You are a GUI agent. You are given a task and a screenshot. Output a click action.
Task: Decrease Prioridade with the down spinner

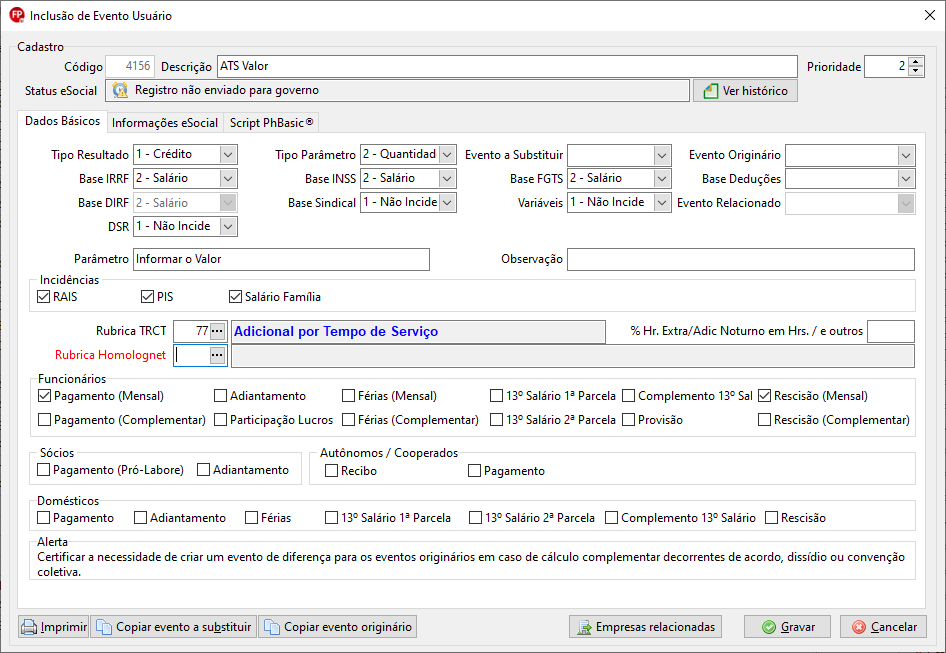(x=916, y=71)
